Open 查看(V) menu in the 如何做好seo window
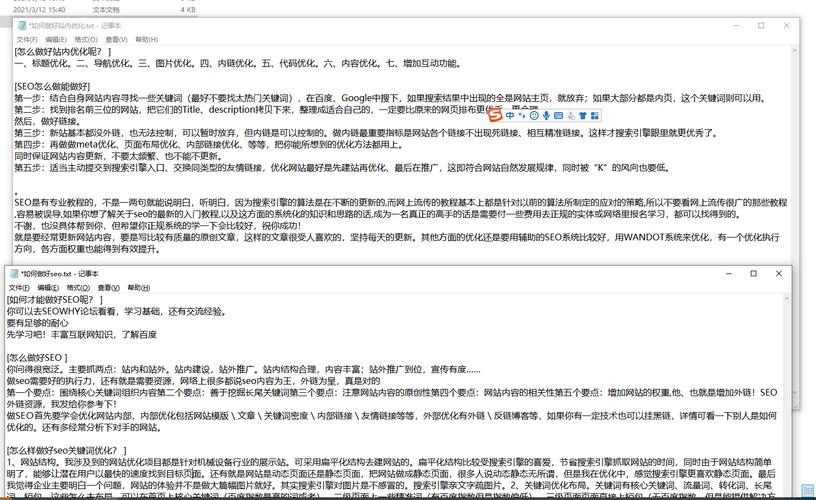 point(109,288)
